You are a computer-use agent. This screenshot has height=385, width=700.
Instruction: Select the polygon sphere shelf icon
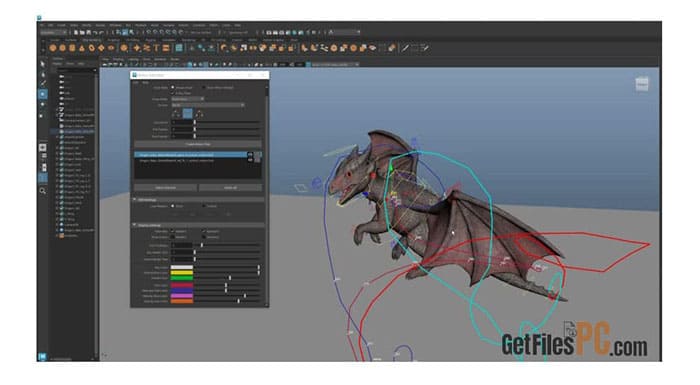point(53,48)
